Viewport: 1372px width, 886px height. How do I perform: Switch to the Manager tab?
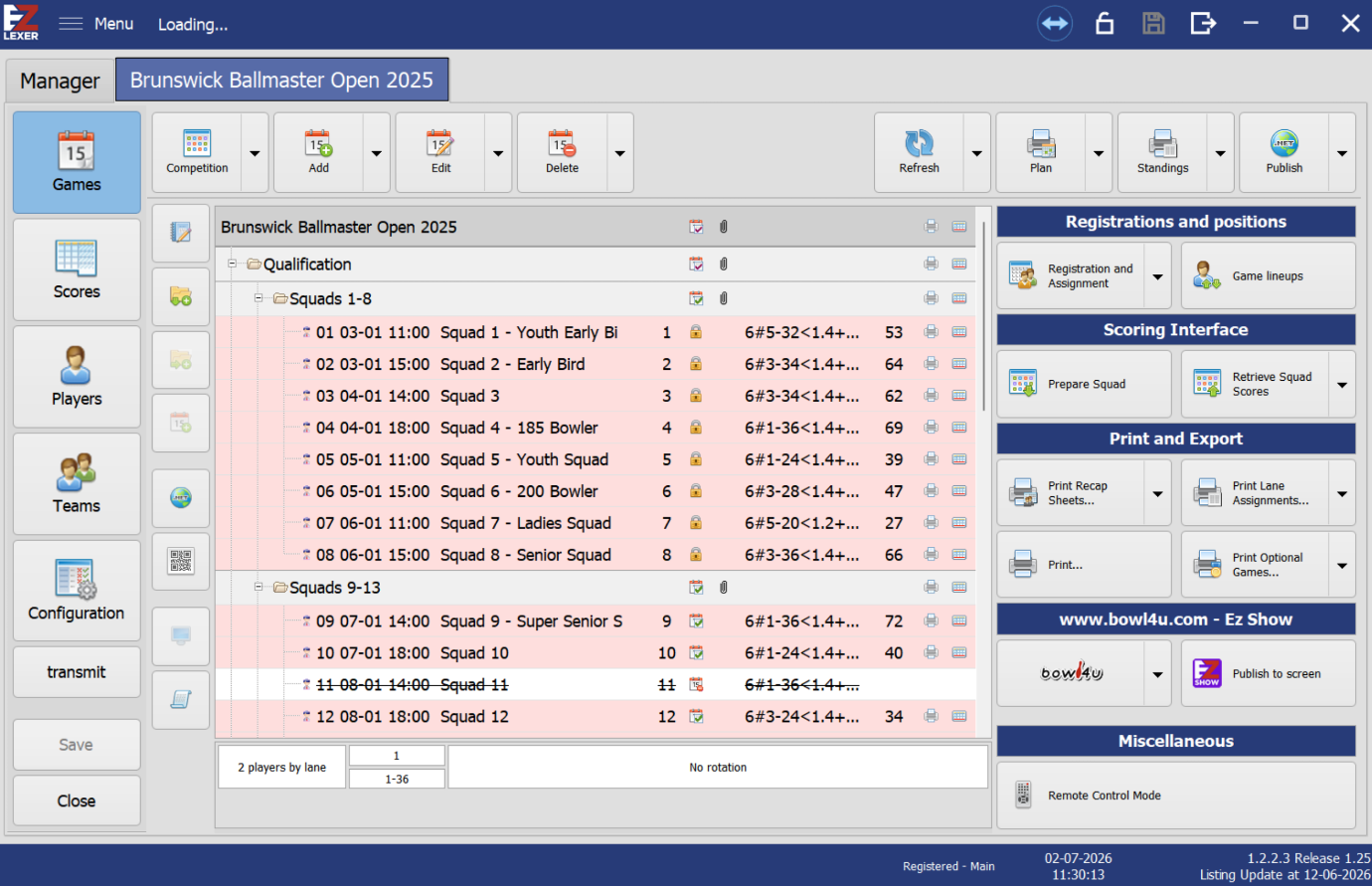pyautogui.click(x=60, y=81)
